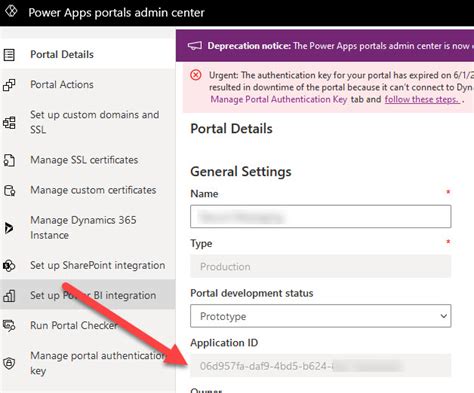The image size is (474, 393).
Task: Click the Prototype dropdown chevron arrow
Action: pos(443,316)
